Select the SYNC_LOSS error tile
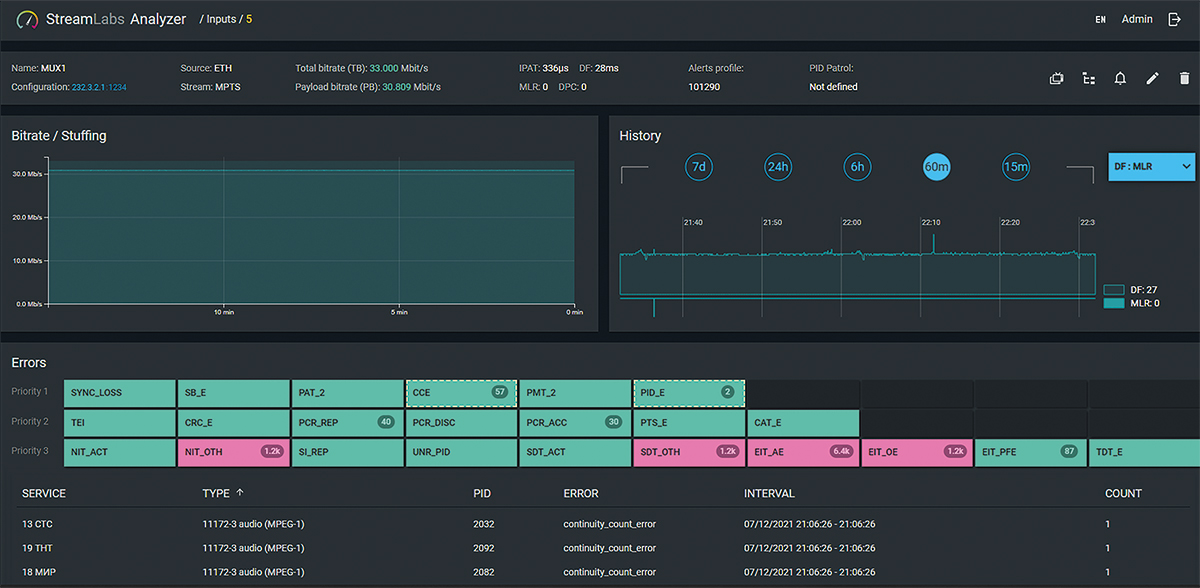 coord(119,393)
